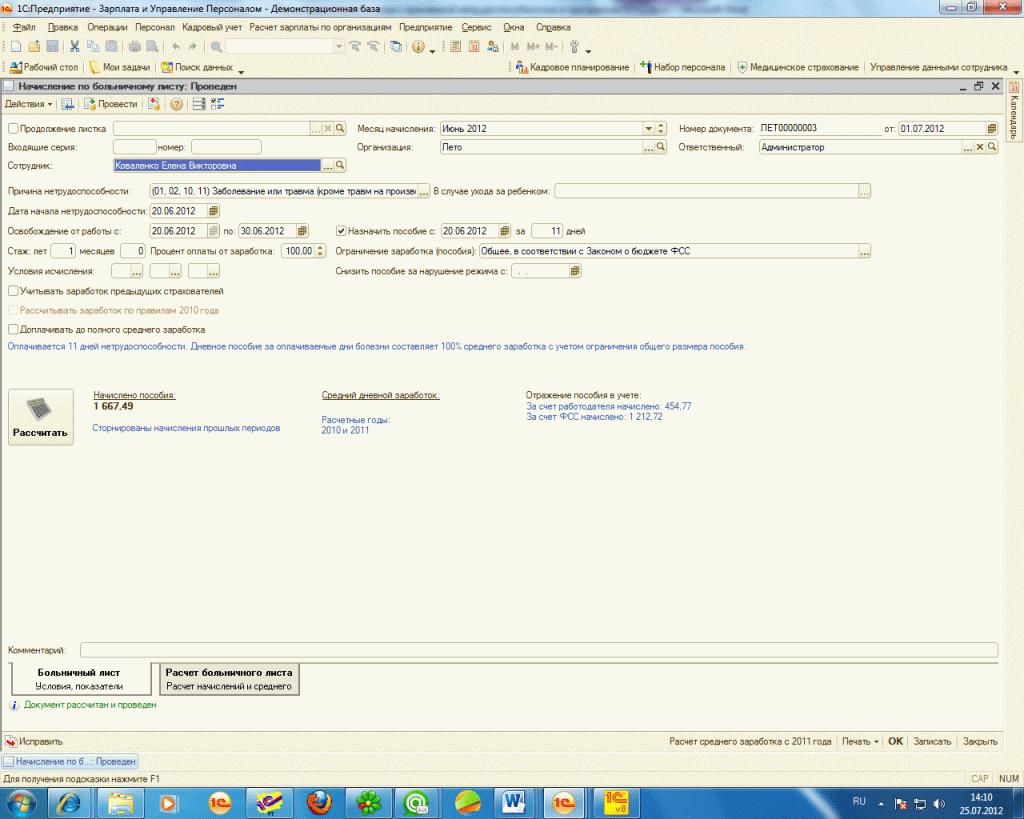Click magnifier icon next to Сотрудник field
Viewport: 1024px width, 819px height.
340,166
